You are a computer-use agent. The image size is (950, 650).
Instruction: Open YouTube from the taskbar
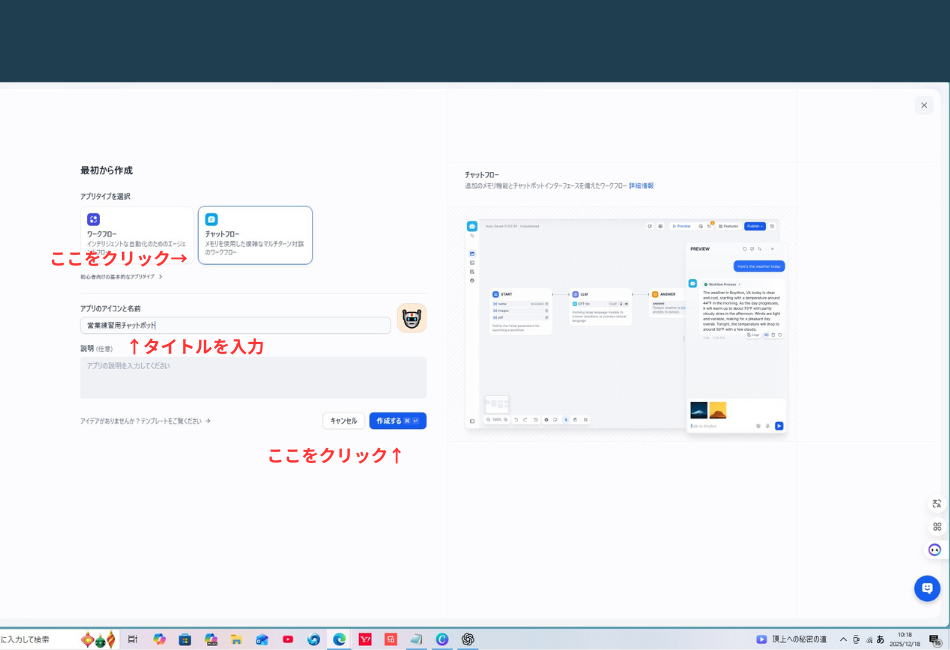click(x=287, y=637)
